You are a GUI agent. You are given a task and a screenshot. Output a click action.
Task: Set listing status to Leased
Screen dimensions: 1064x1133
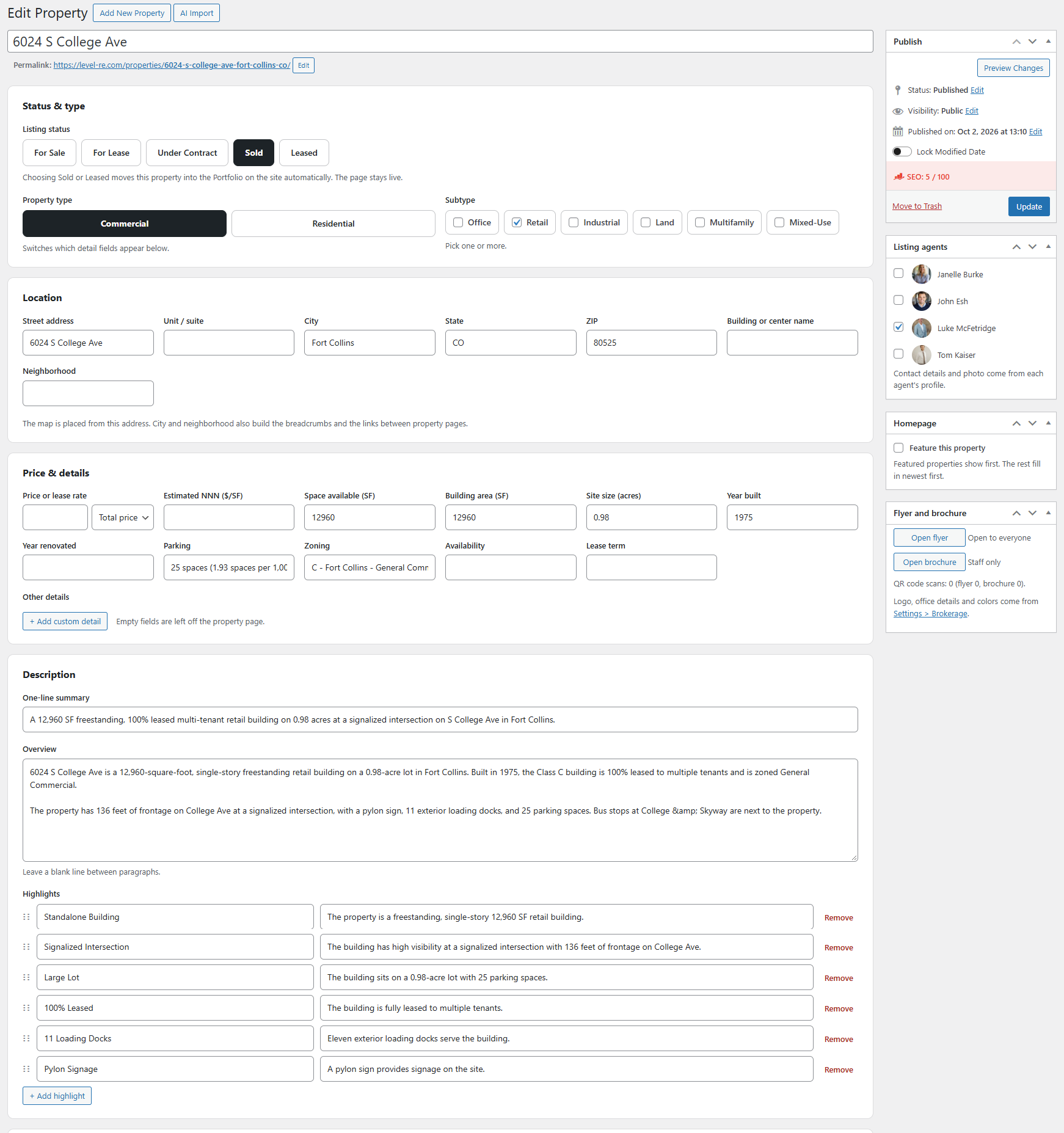pos(304,153)
